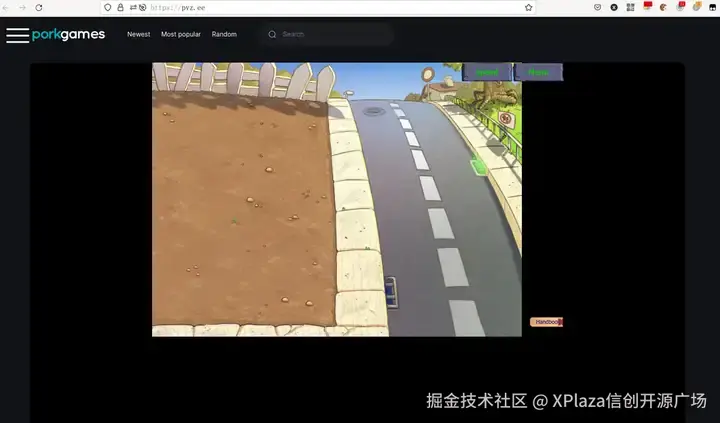Click the Menu button in the game
This screenshot has height=423, width=720.
(x=538, y=72)
